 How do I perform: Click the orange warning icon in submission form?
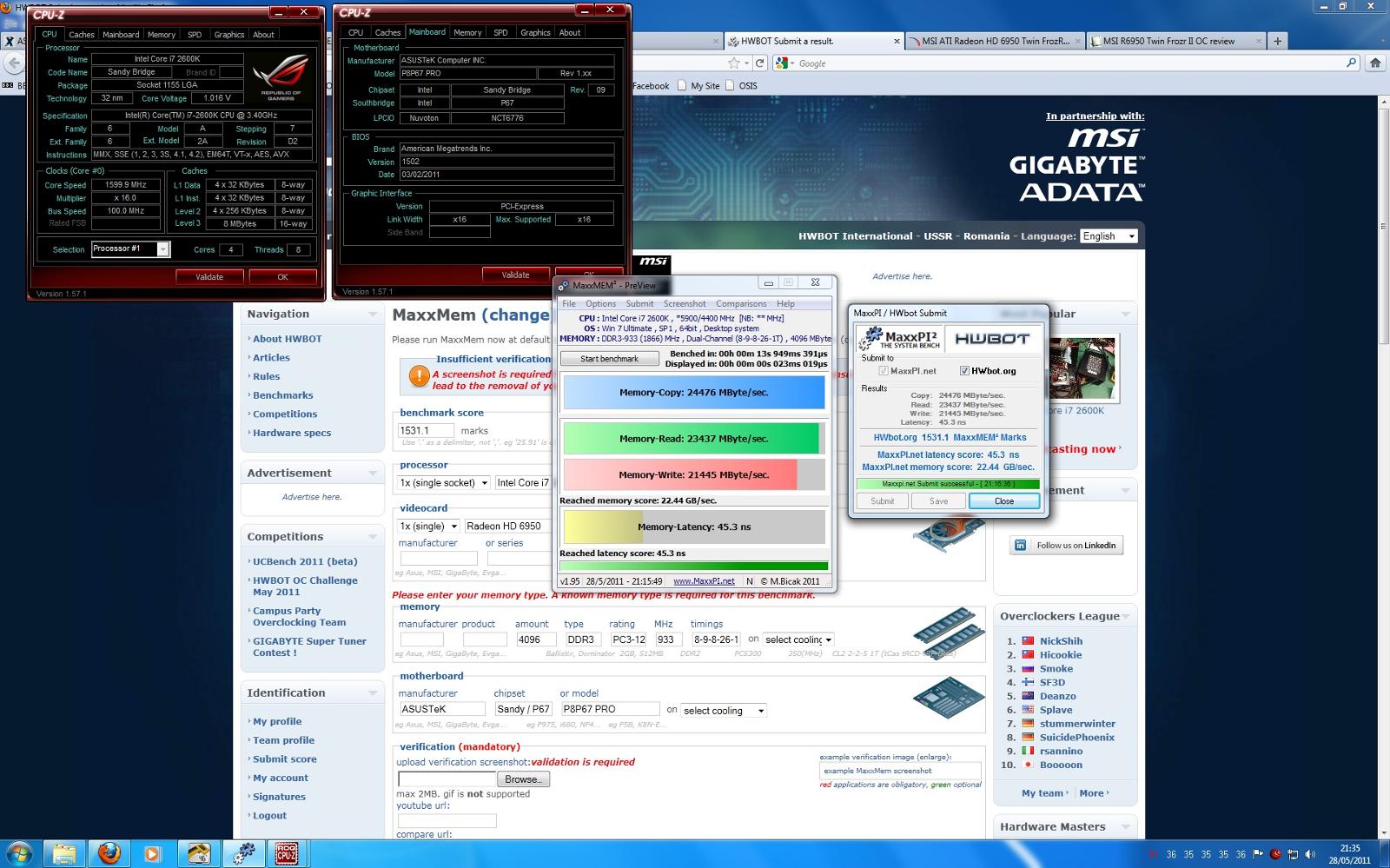419,375
